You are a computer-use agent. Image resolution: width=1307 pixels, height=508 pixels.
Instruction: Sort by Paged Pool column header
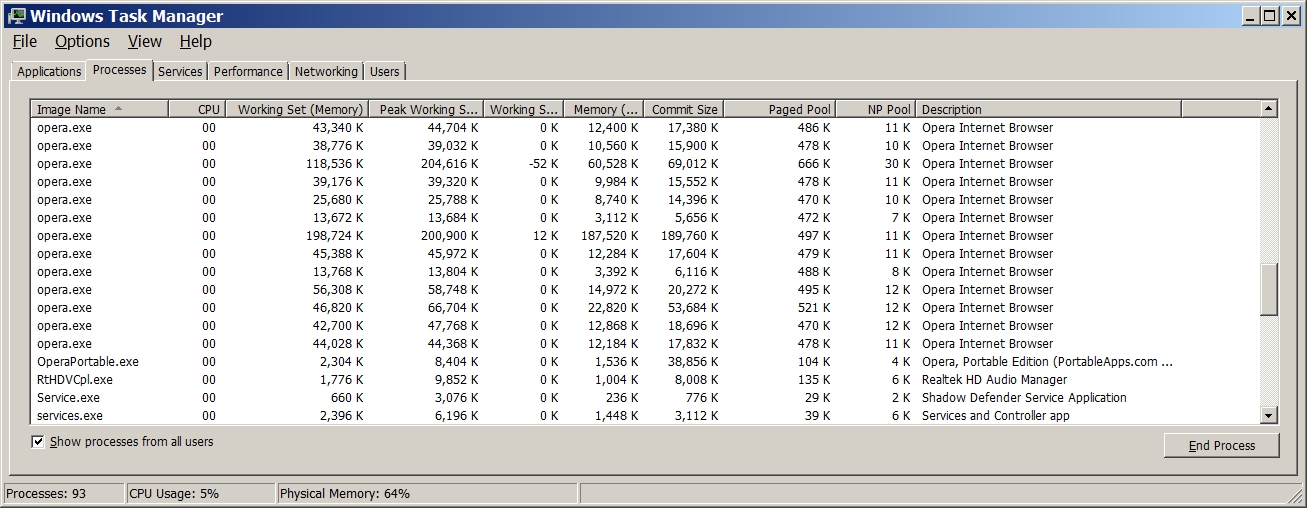pos(779,109)
